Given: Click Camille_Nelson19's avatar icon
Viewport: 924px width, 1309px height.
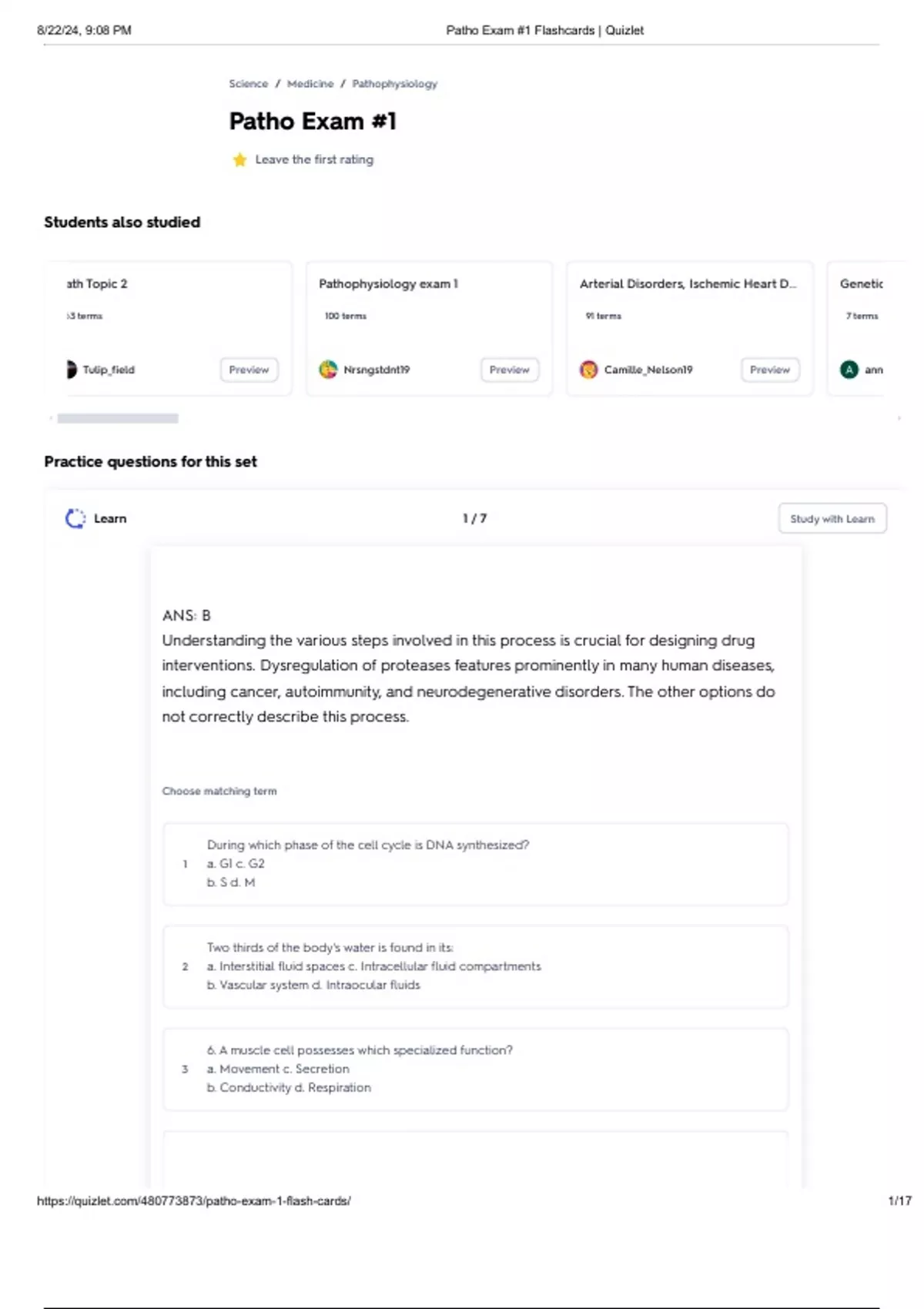Looking at the screenshot, I should click(588, 370).
